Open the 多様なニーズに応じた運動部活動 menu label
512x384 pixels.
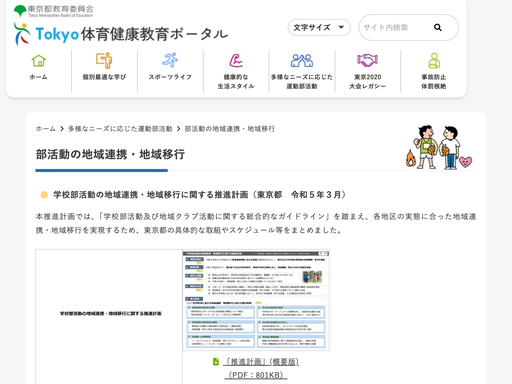302,82
